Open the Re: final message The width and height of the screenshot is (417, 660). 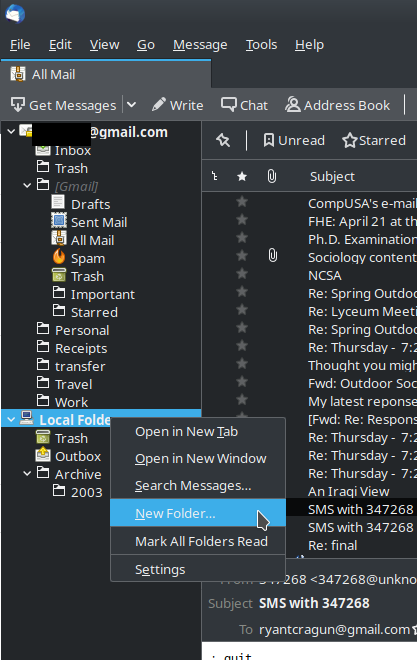(x=333, y=546)
